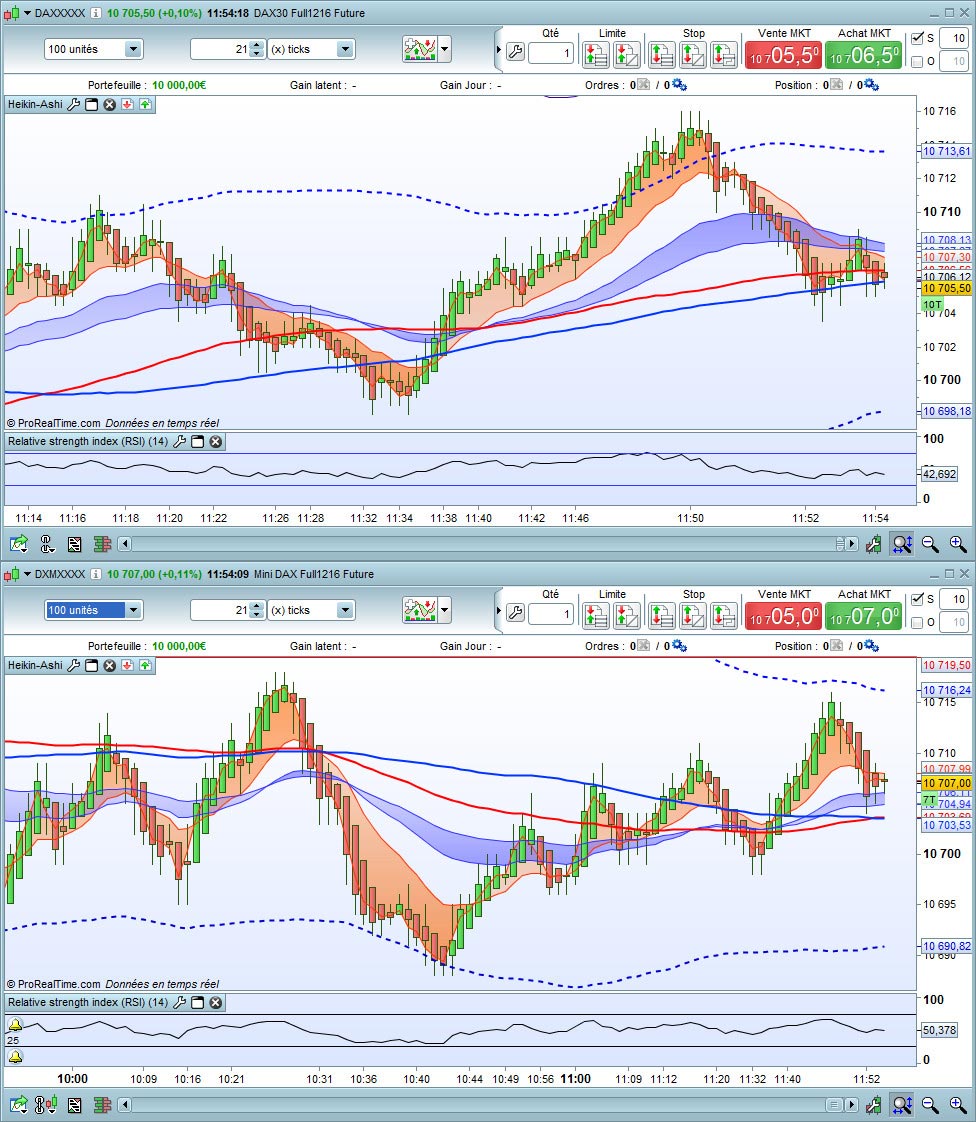Open Heikin-Ashi settings wrench in DAX30 chart
This screenshot has width=976, height=1122.
(73, 104)
